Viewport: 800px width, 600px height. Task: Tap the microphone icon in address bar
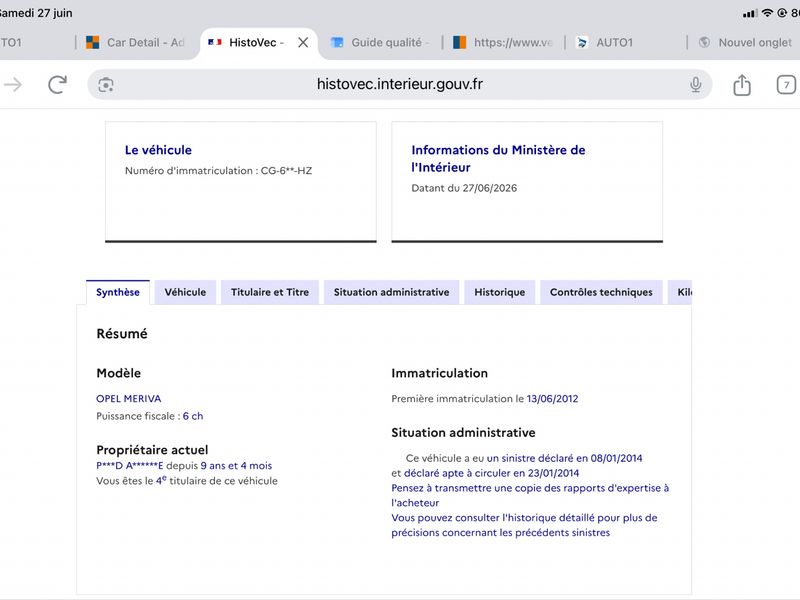click(x=695, y=84)
